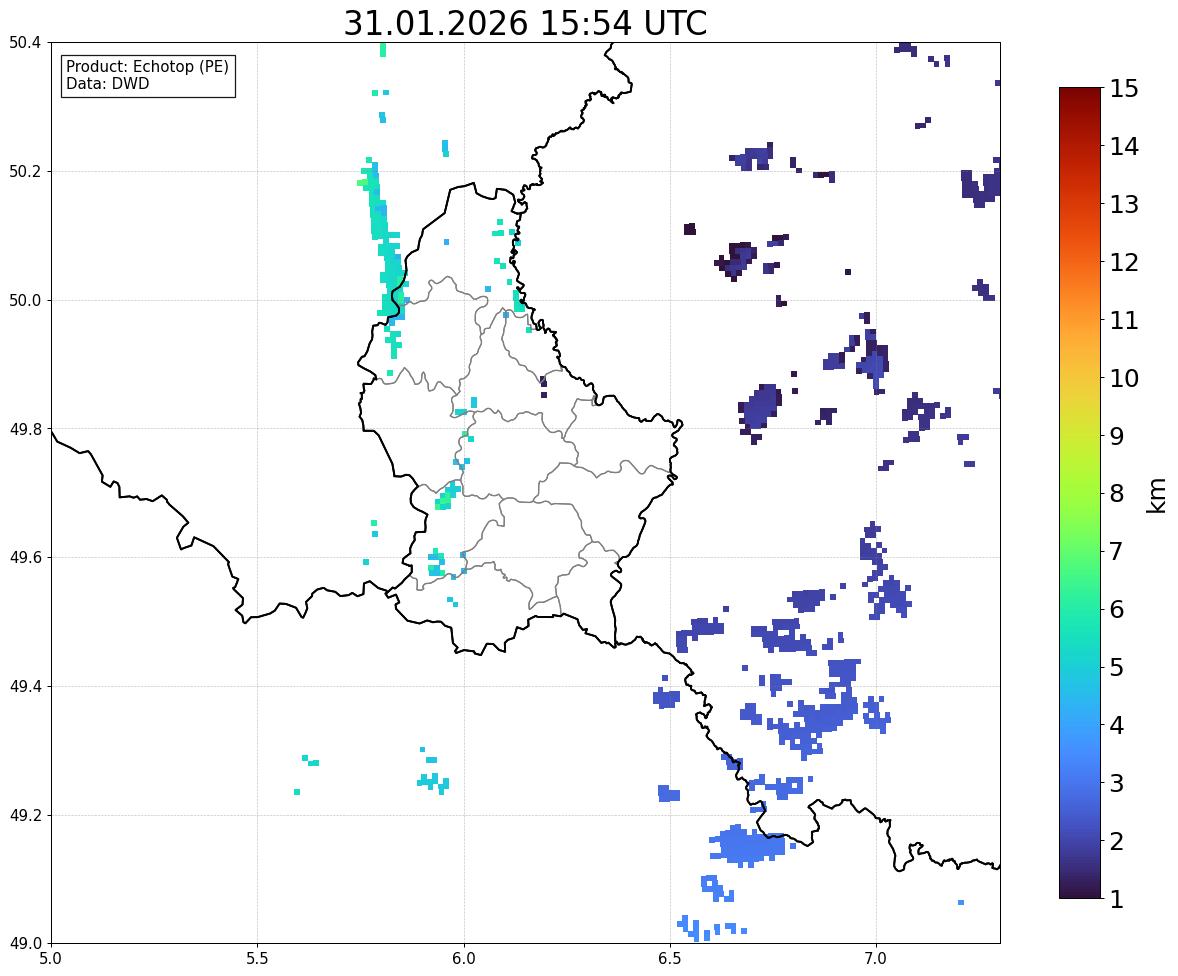Click the 6.0 longitude axis tick label
This screenshot has width=1178, height=976.
click(x=464, y=959)
